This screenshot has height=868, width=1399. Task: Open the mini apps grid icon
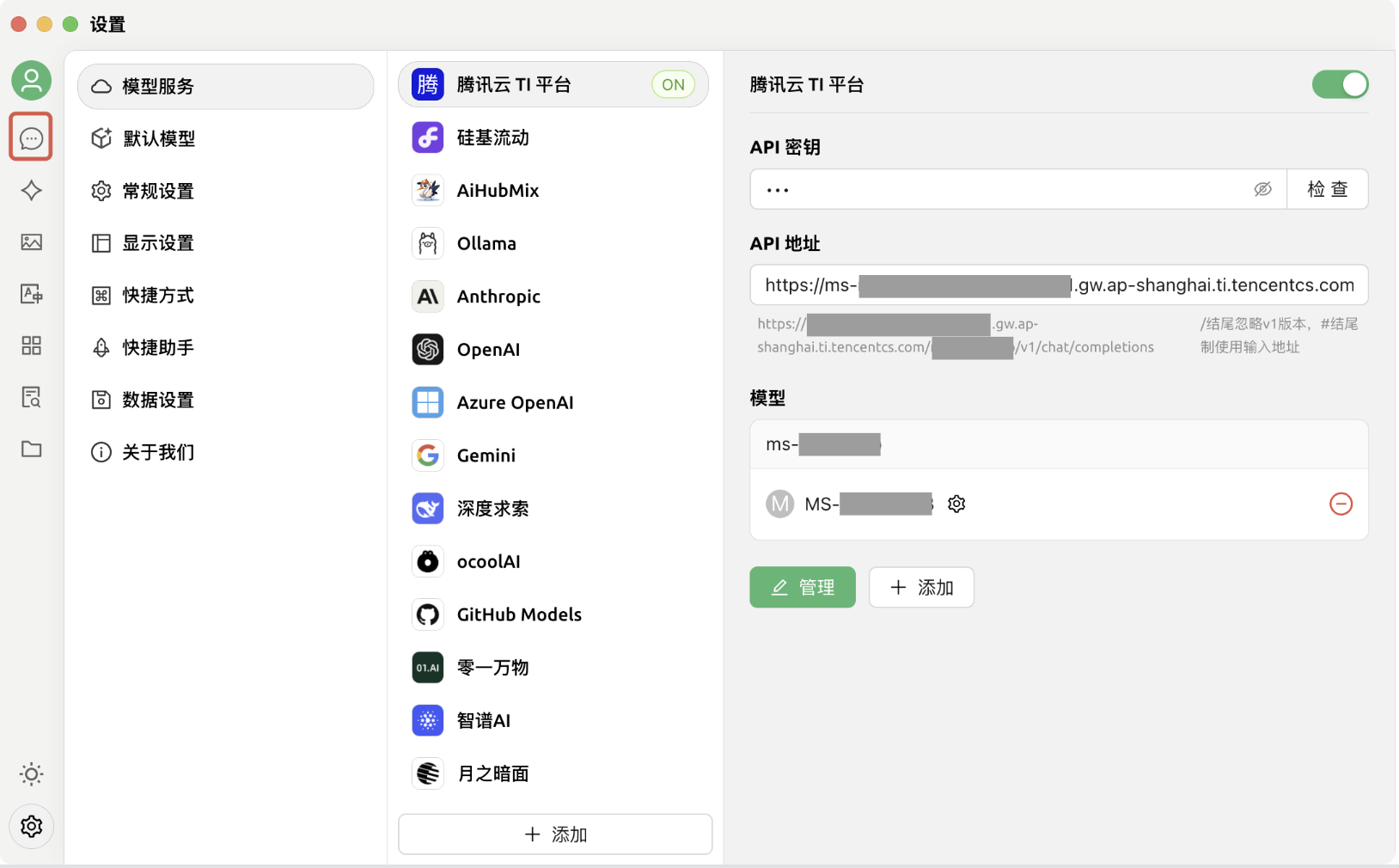coord(31,345)
